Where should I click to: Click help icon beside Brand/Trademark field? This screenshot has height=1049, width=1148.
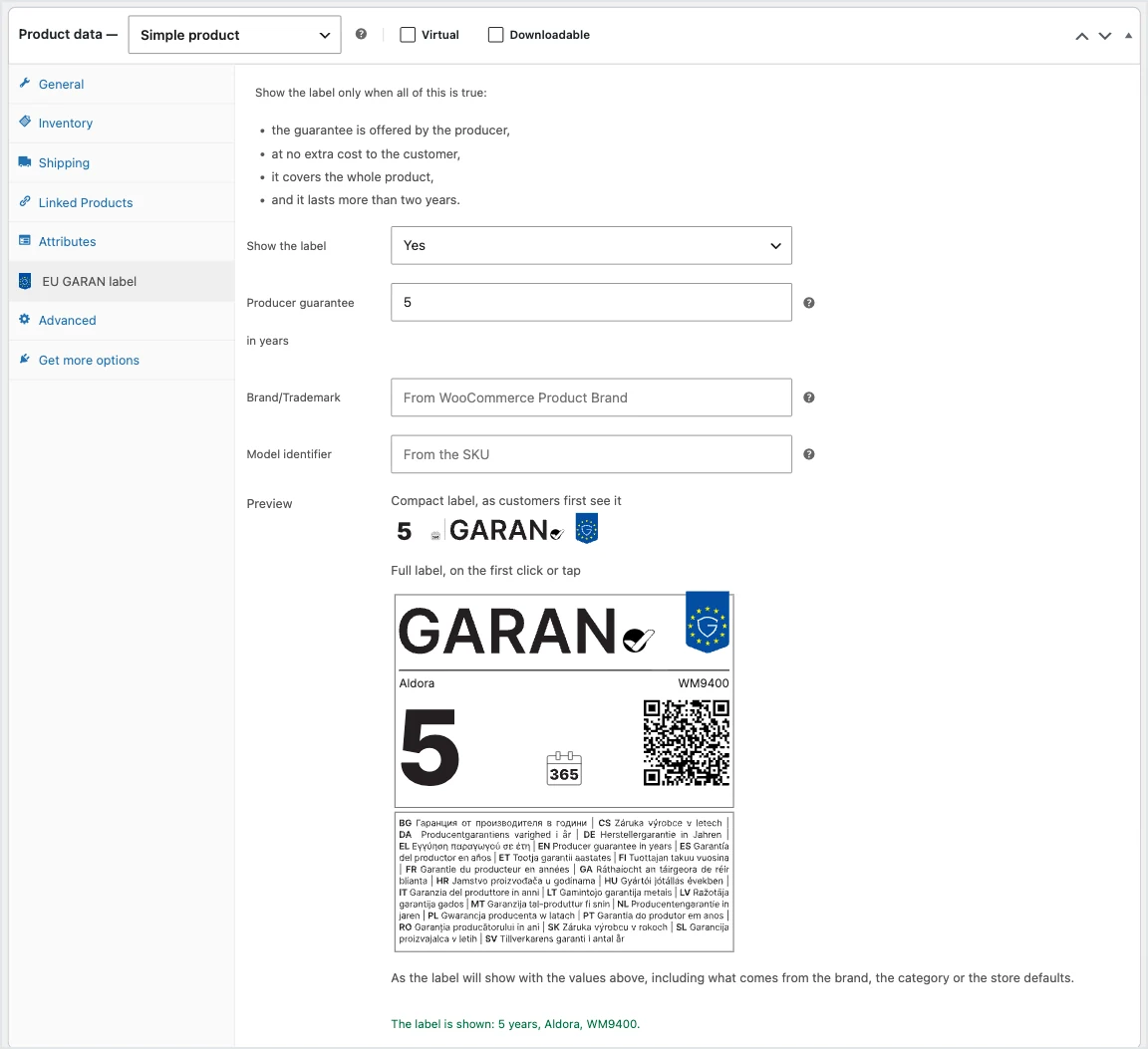click(x=809, y=397)
